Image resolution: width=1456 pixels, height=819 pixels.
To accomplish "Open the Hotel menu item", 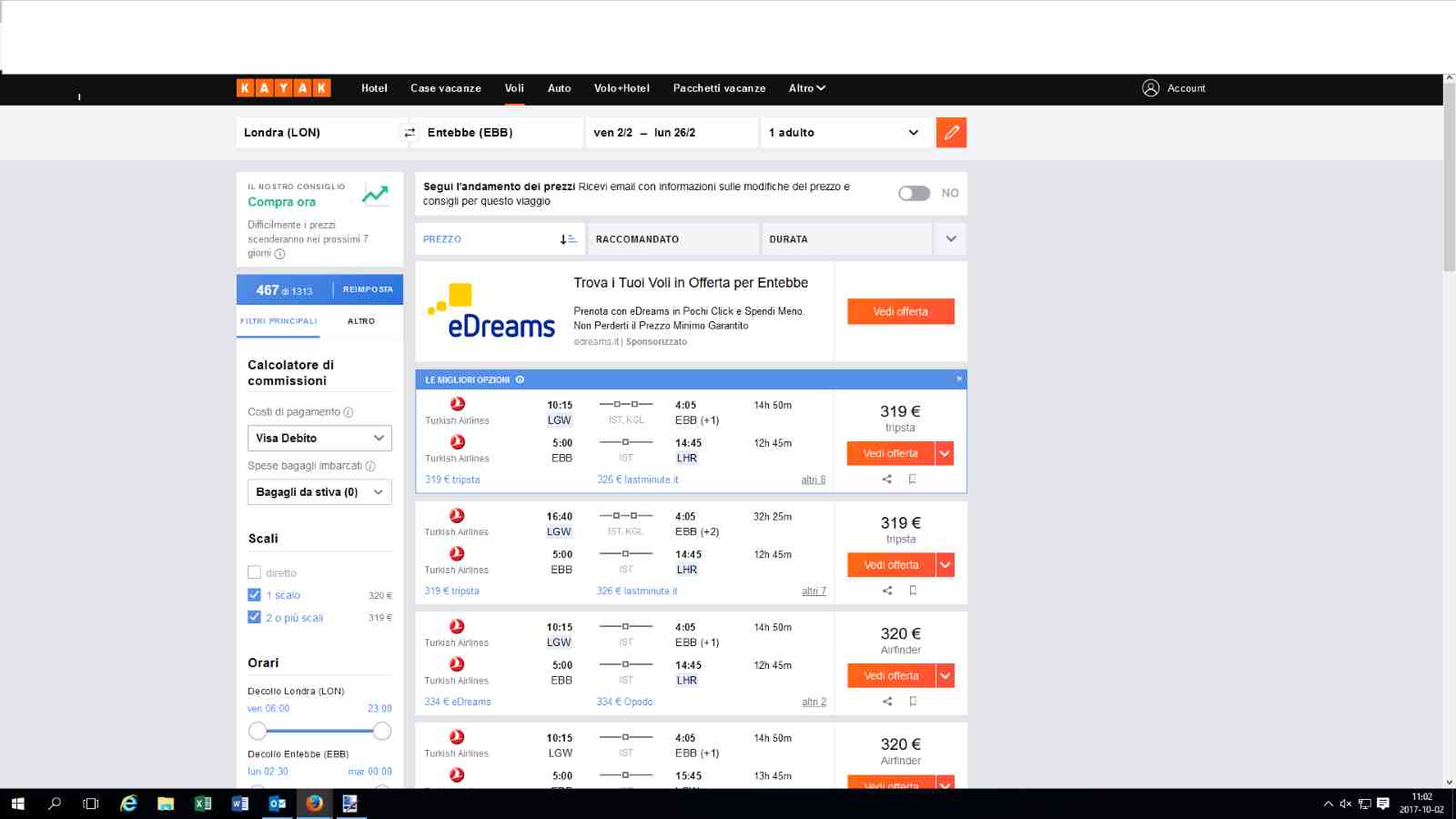I will point(374,88).
